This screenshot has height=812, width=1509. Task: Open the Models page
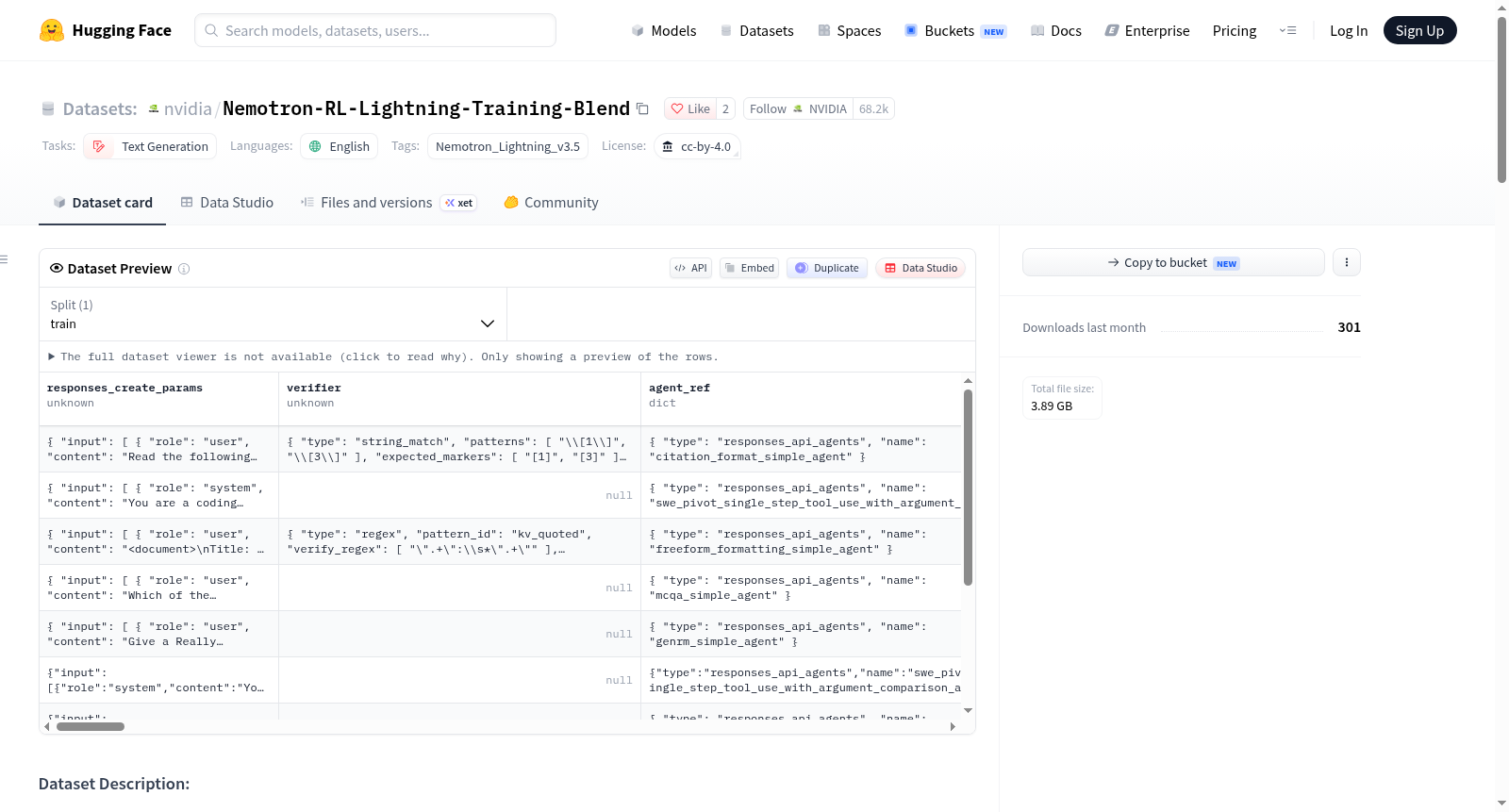coord(664,30)
